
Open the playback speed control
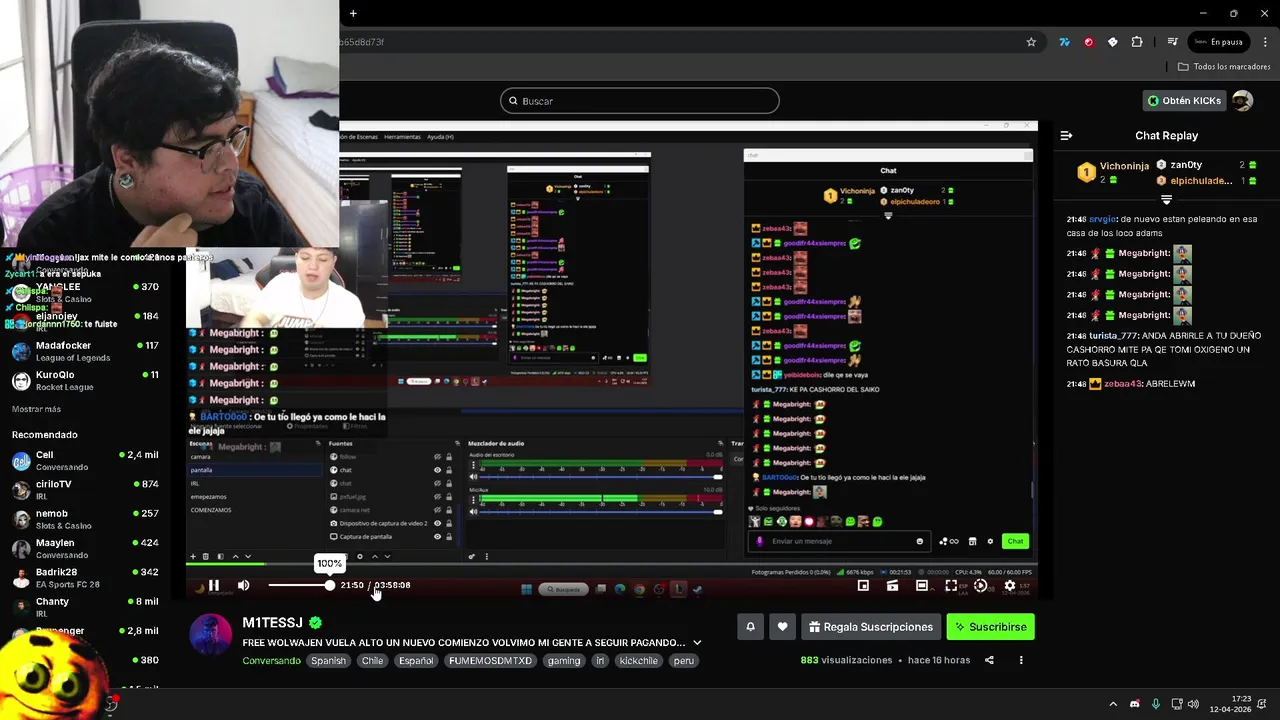[980, 586]
